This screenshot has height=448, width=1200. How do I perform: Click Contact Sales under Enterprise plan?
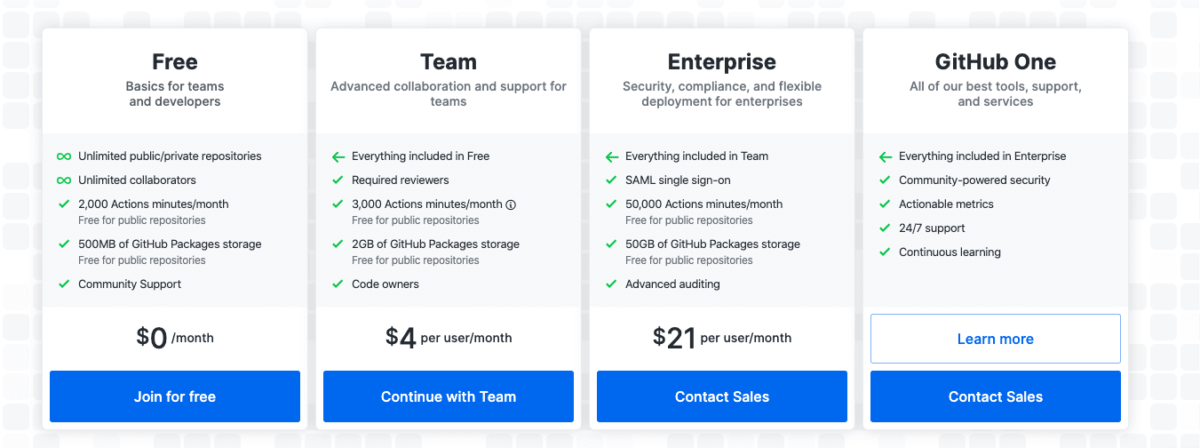(722, 396)
